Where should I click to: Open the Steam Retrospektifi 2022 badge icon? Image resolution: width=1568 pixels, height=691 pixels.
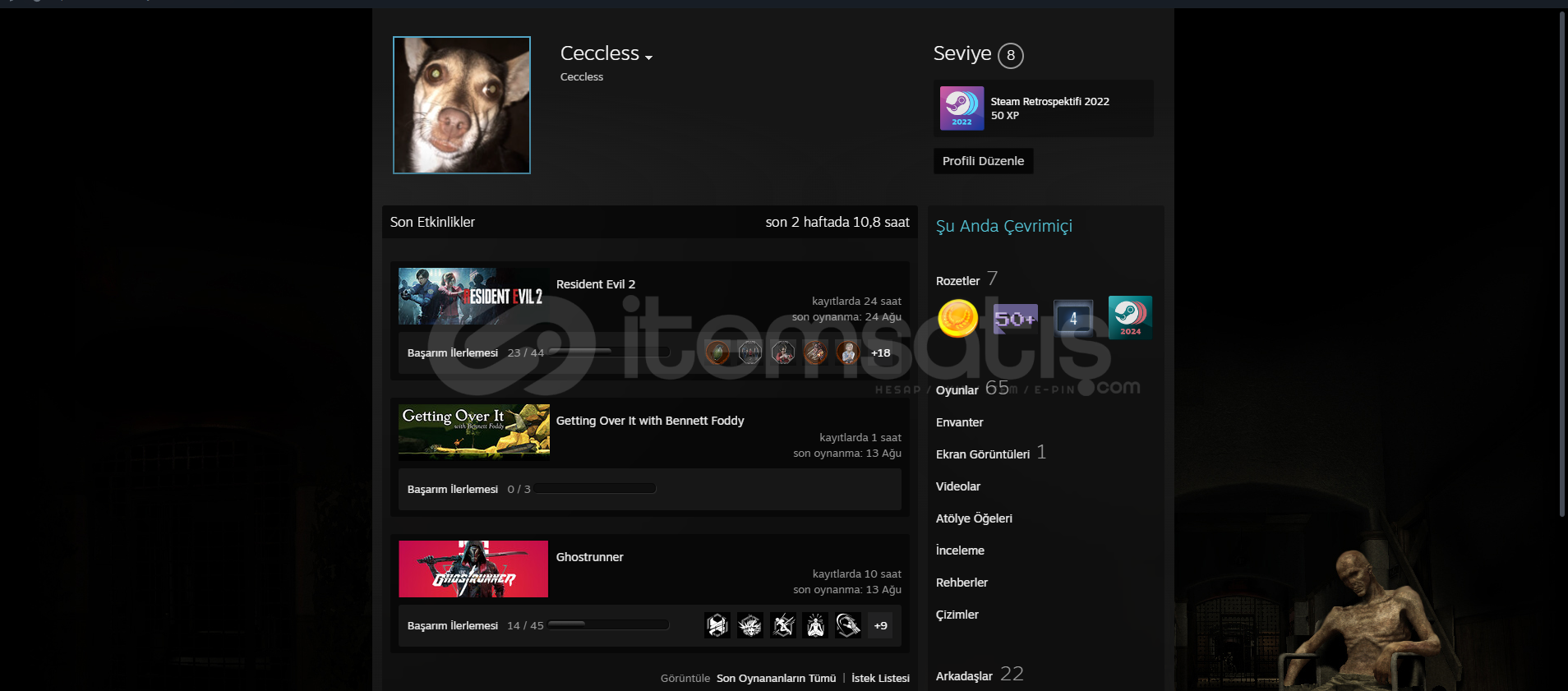[x=962, y=108]
